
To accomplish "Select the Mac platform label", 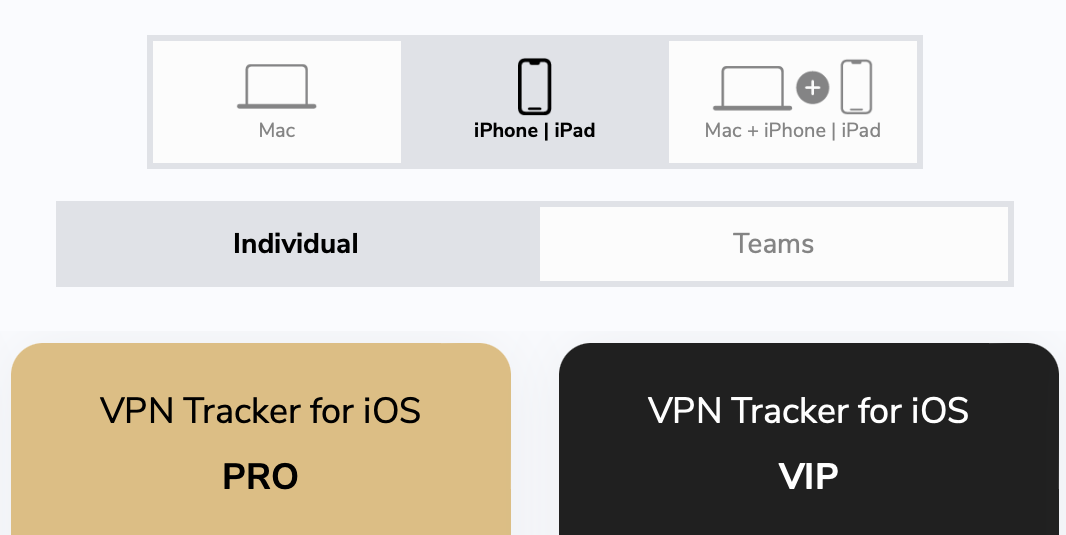I will pos(277,131).
